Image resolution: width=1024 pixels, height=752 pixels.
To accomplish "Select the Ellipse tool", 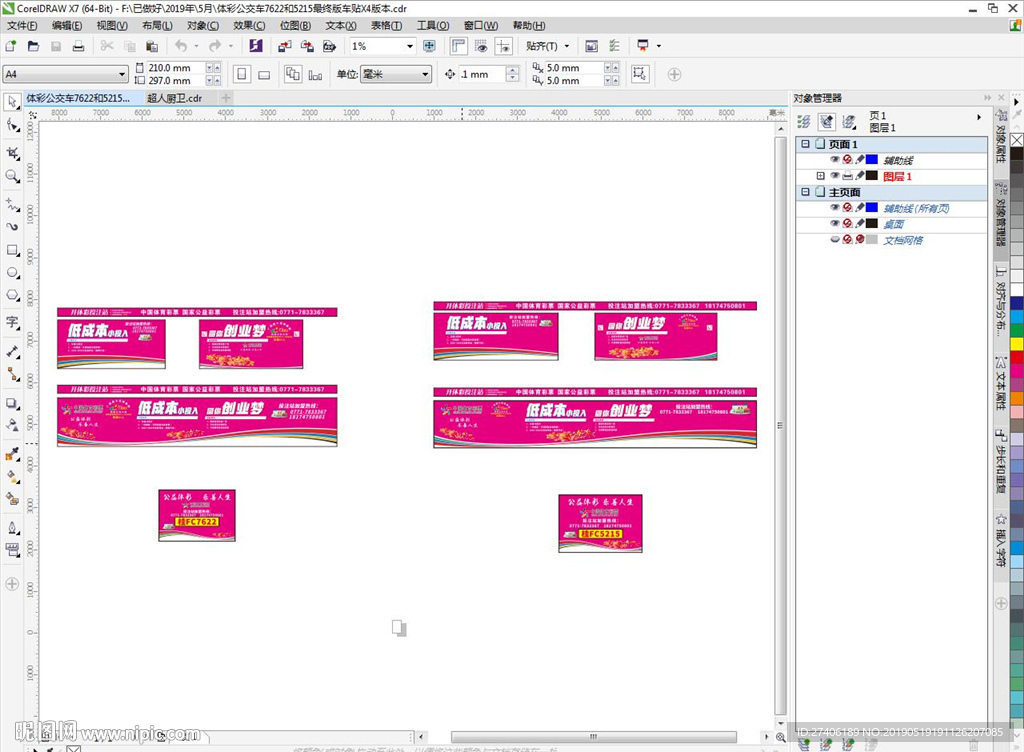I will pos(12,273).
